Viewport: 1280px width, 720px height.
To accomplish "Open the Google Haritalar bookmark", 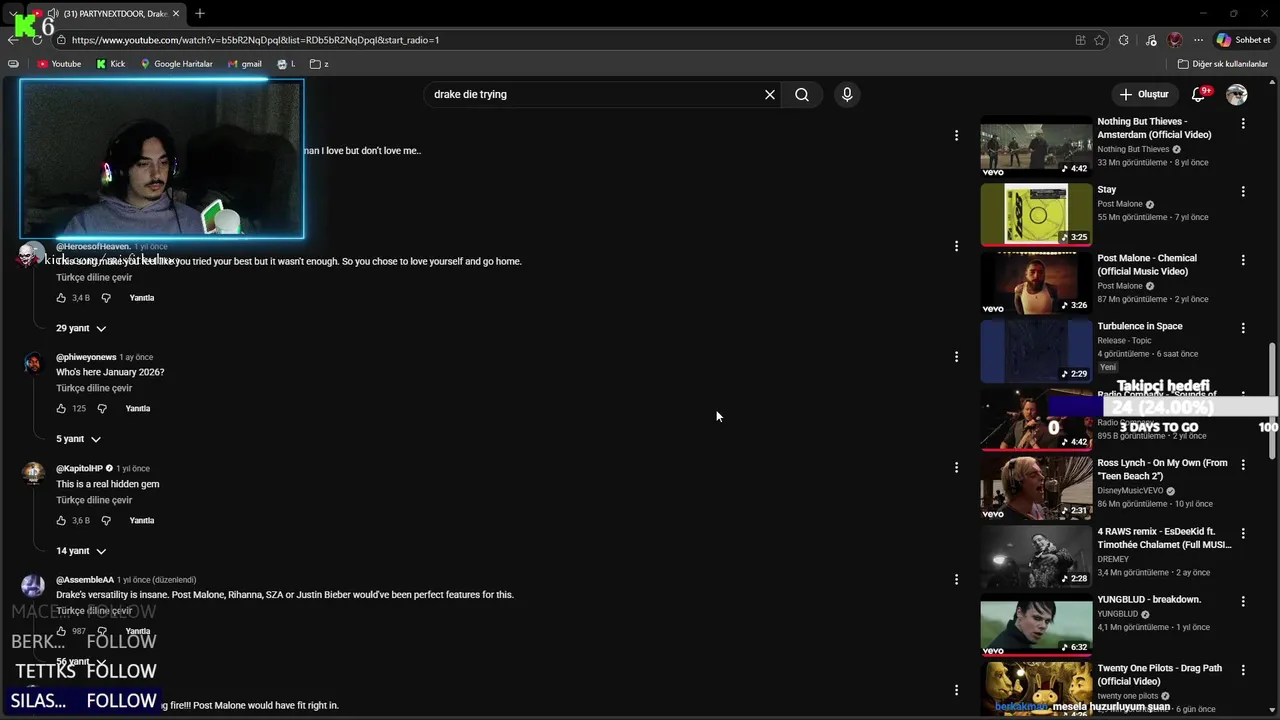I will pos(176,64).
